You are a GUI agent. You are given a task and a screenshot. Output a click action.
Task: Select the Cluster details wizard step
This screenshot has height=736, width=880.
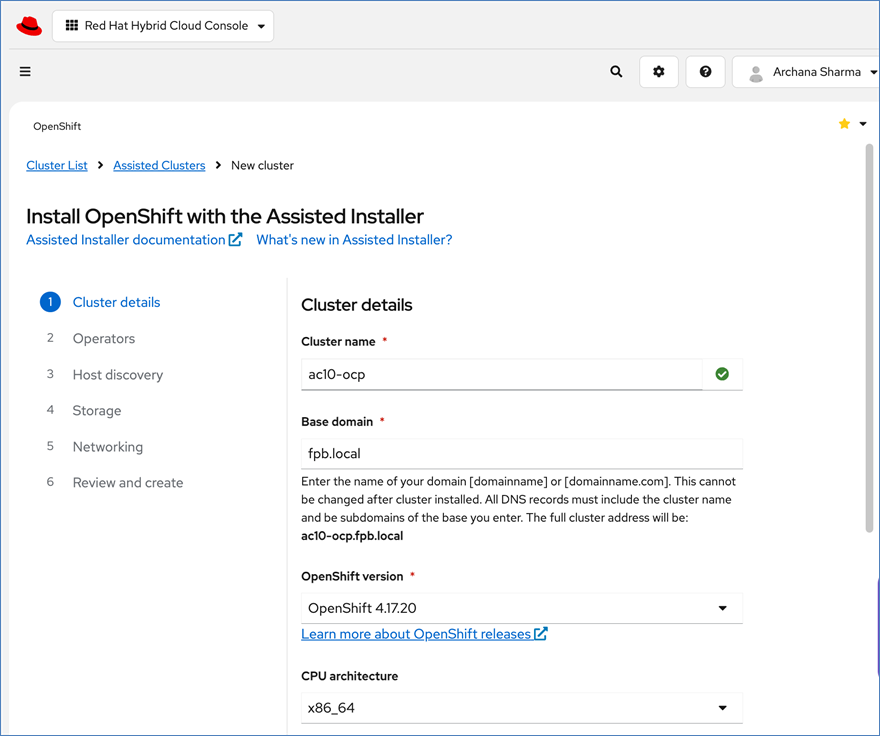[x=116, y=303]
